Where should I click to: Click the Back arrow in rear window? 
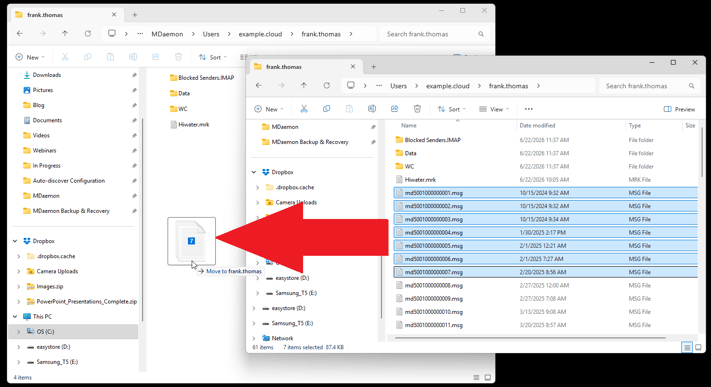coord(19,34)
